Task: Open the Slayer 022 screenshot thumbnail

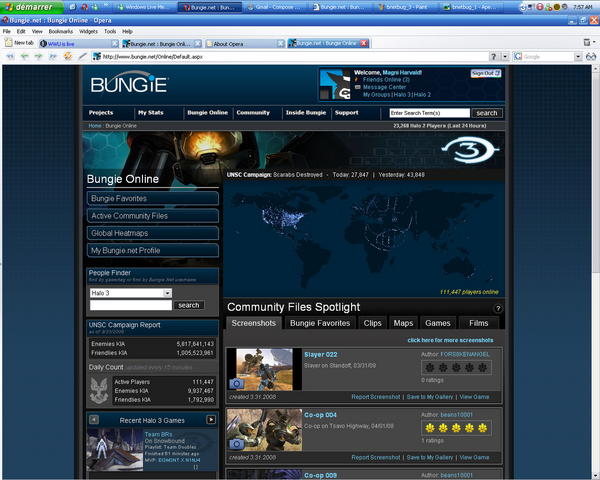Action: (264, 369)
